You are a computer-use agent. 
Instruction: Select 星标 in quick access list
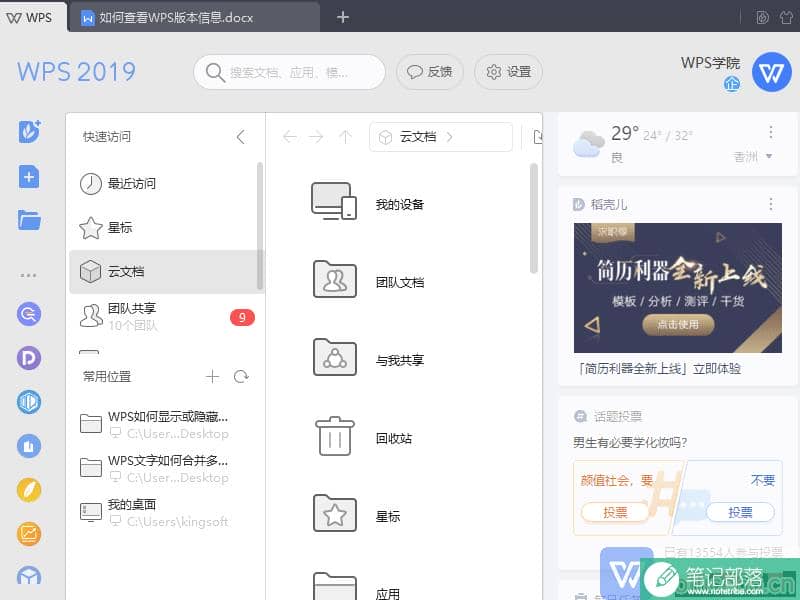point(166,228)
